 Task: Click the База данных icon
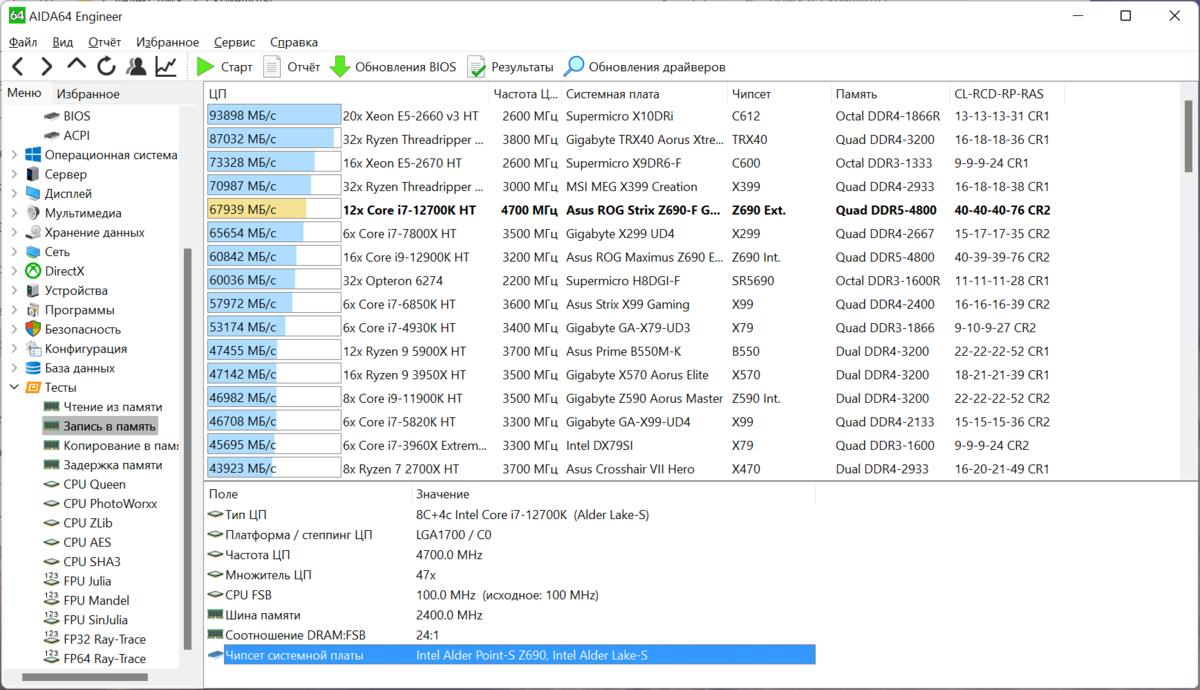pos(33,368)
